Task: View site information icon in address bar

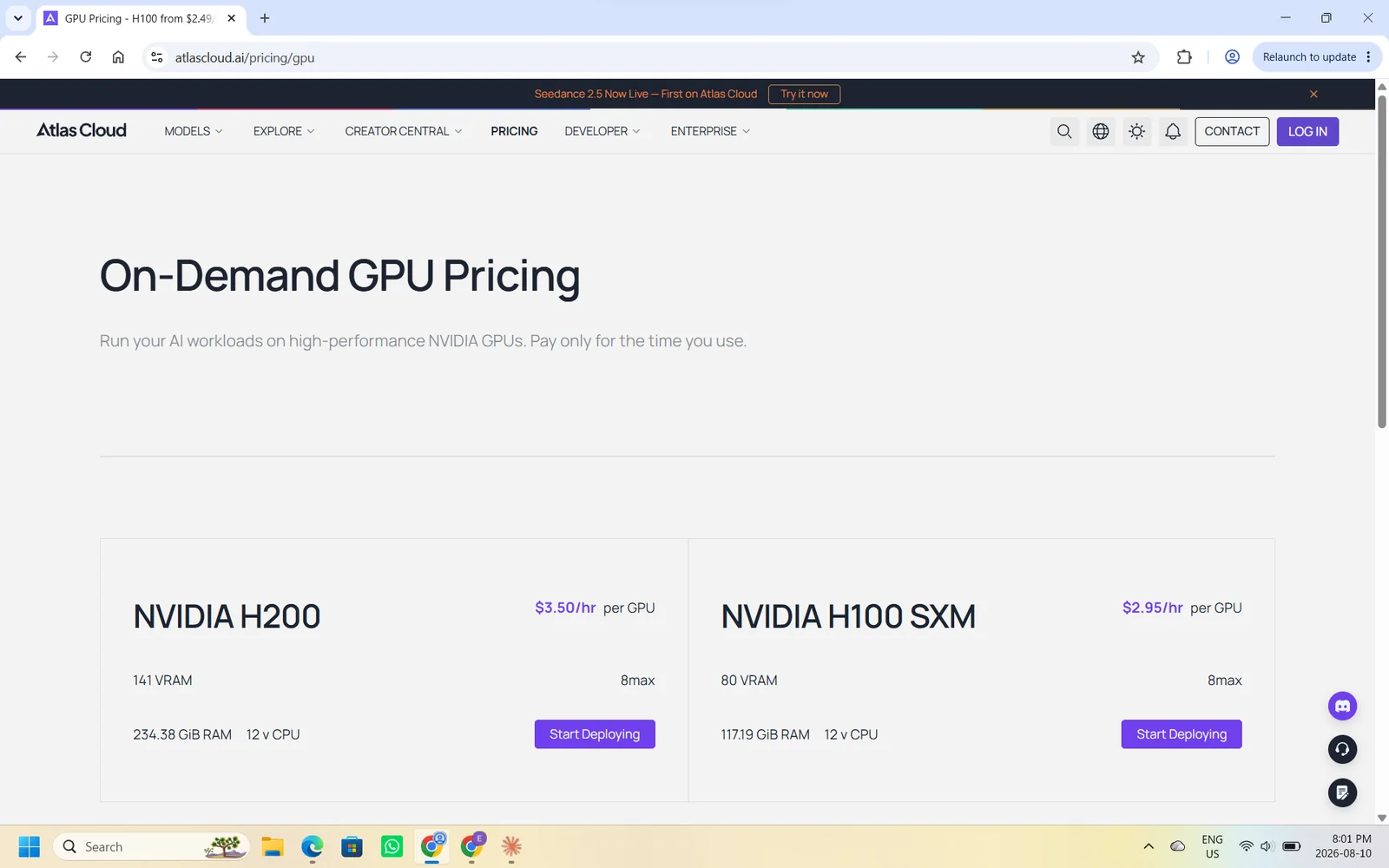Action: tap(157, 57)
